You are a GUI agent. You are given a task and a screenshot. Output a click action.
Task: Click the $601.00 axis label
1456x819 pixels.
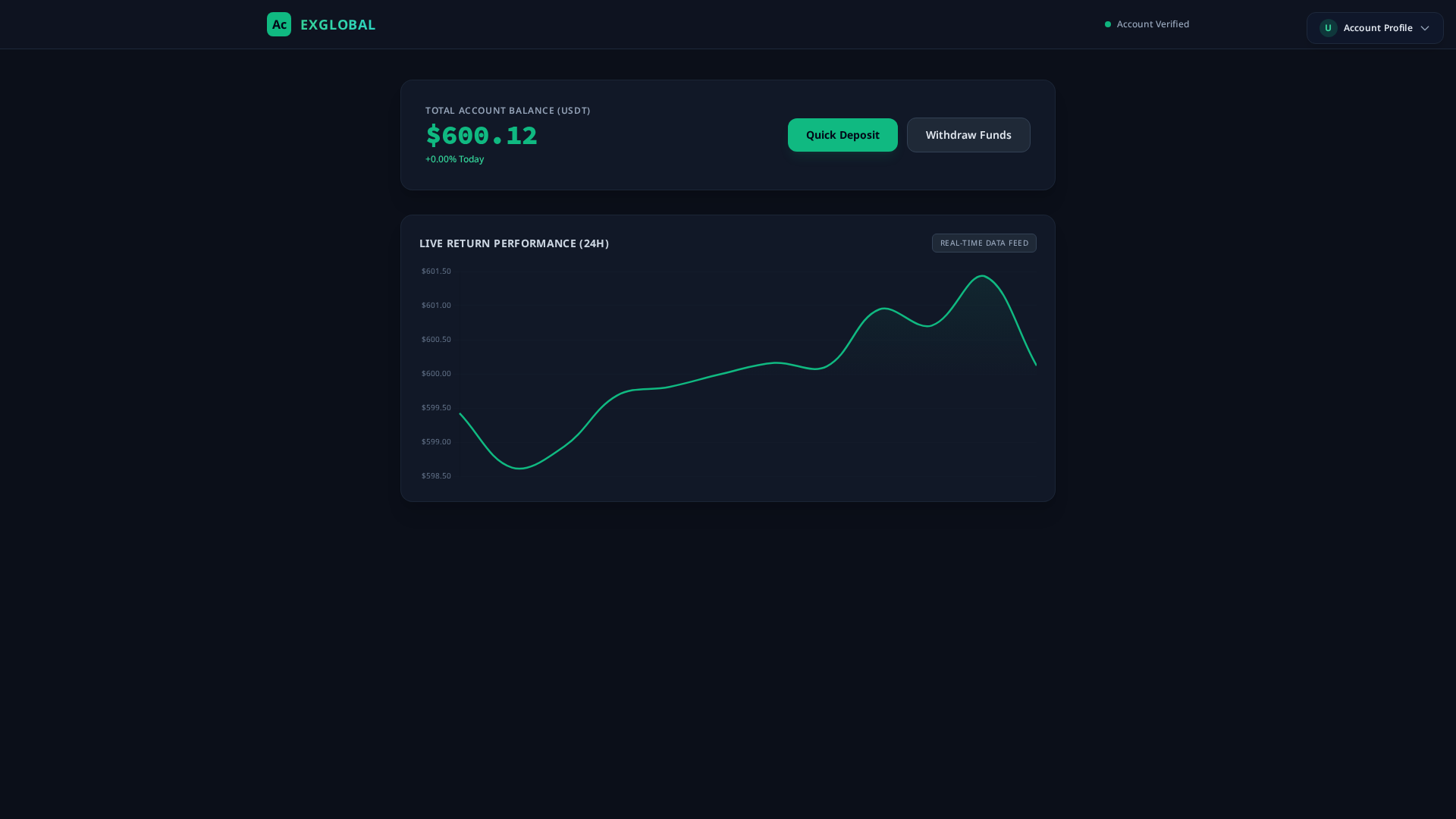[x=436, y=306]
